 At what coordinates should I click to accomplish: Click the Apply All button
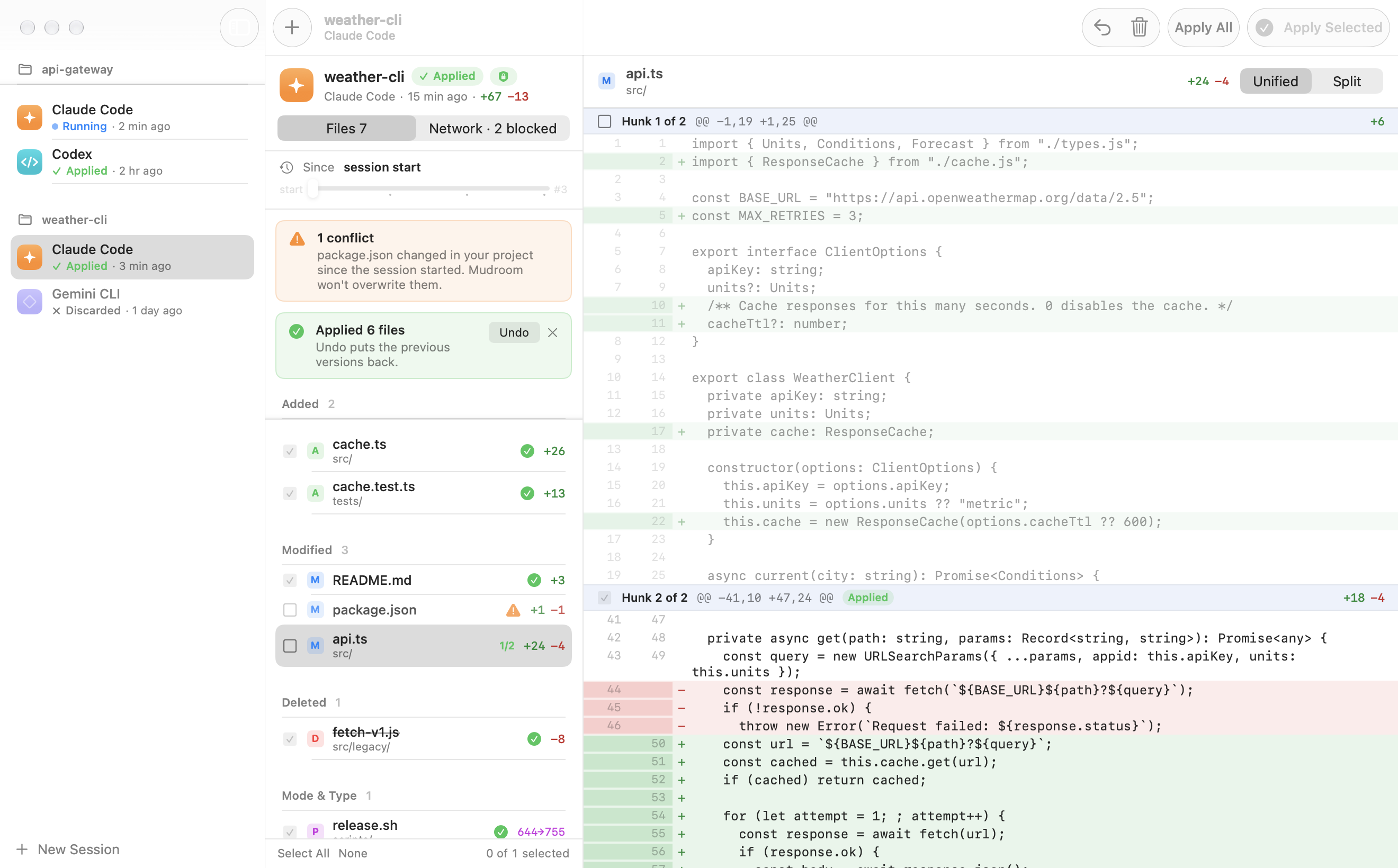tap(1203, 28)
